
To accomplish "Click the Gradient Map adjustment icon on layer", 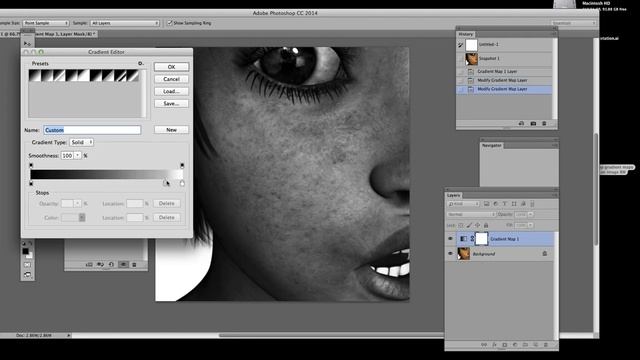I will tap(464, 239).
